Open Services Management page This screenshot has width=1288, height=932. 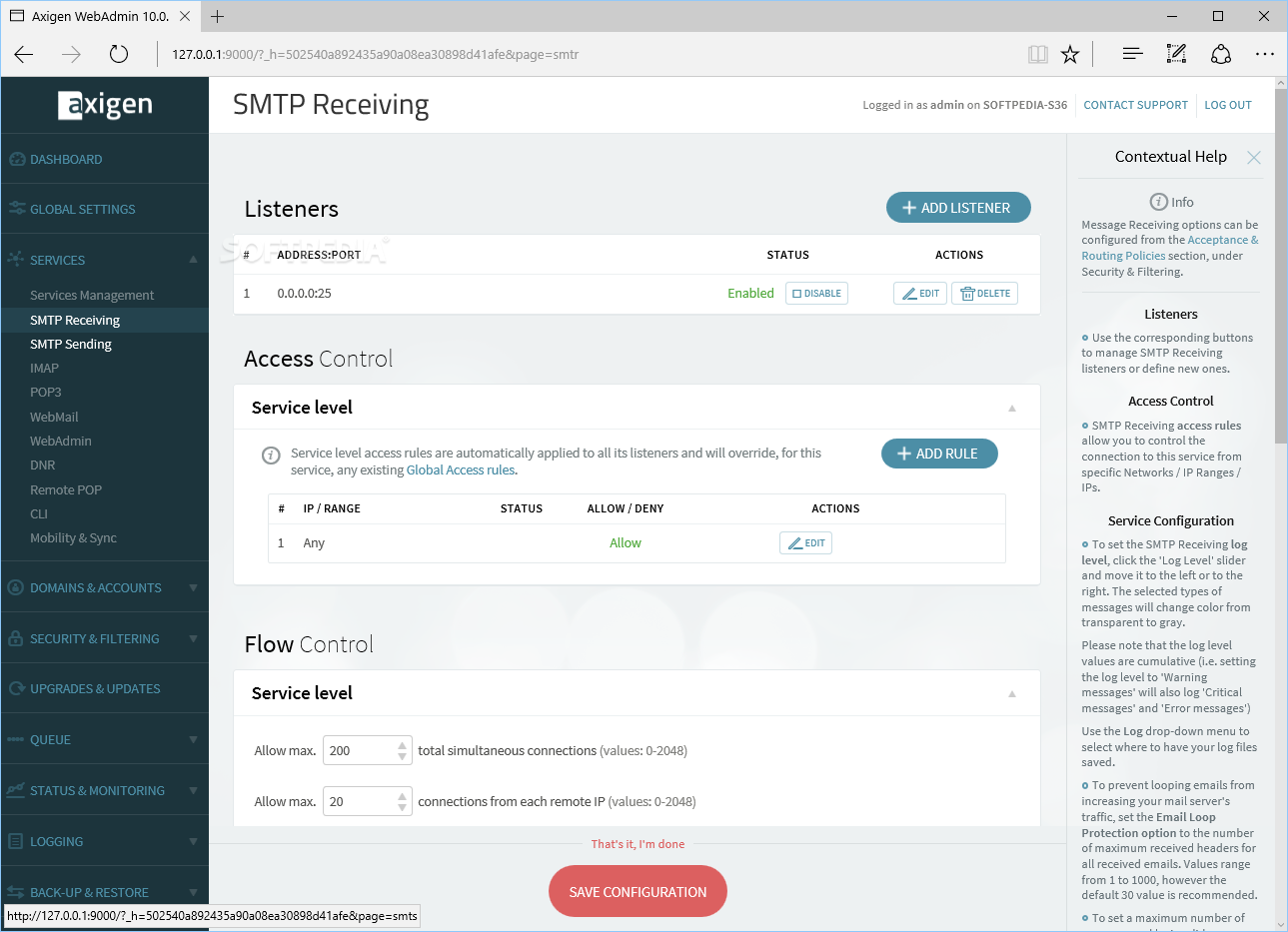pyautogui.click(x=92, y=295)
